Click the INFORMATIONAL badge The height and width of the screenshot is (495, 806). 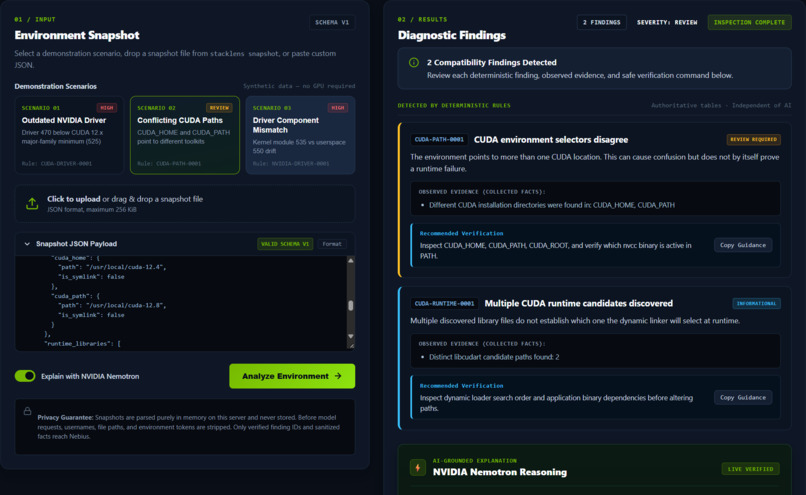(x=756, y=303)
